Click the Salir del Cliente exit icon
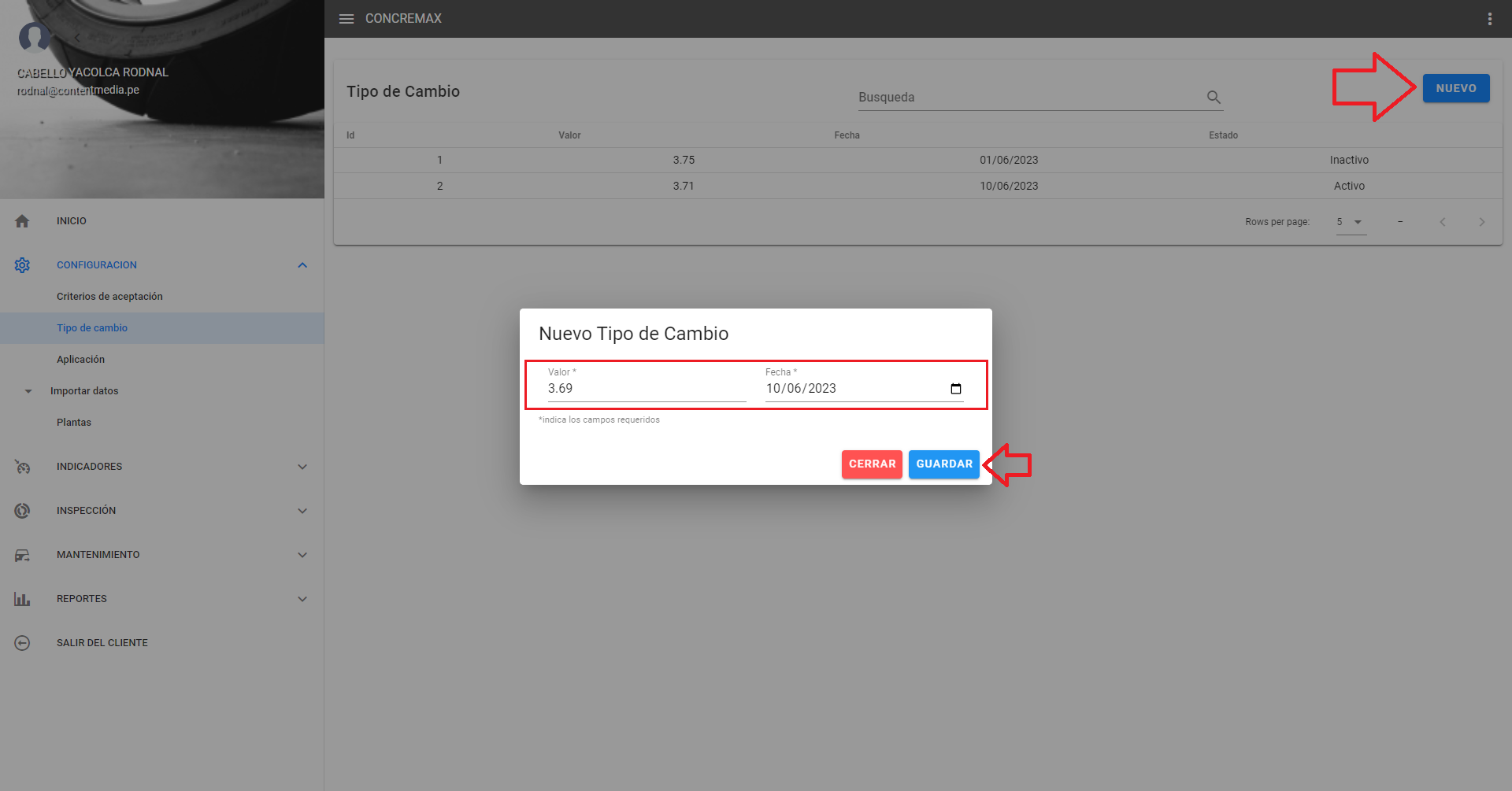 [x=22, y=643]
